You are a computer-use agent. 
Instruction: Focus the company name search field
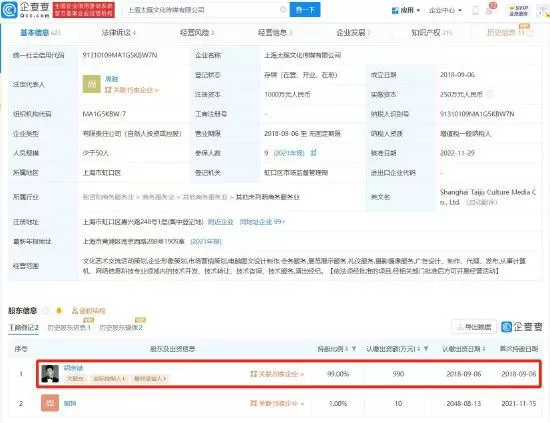[202, 10]
